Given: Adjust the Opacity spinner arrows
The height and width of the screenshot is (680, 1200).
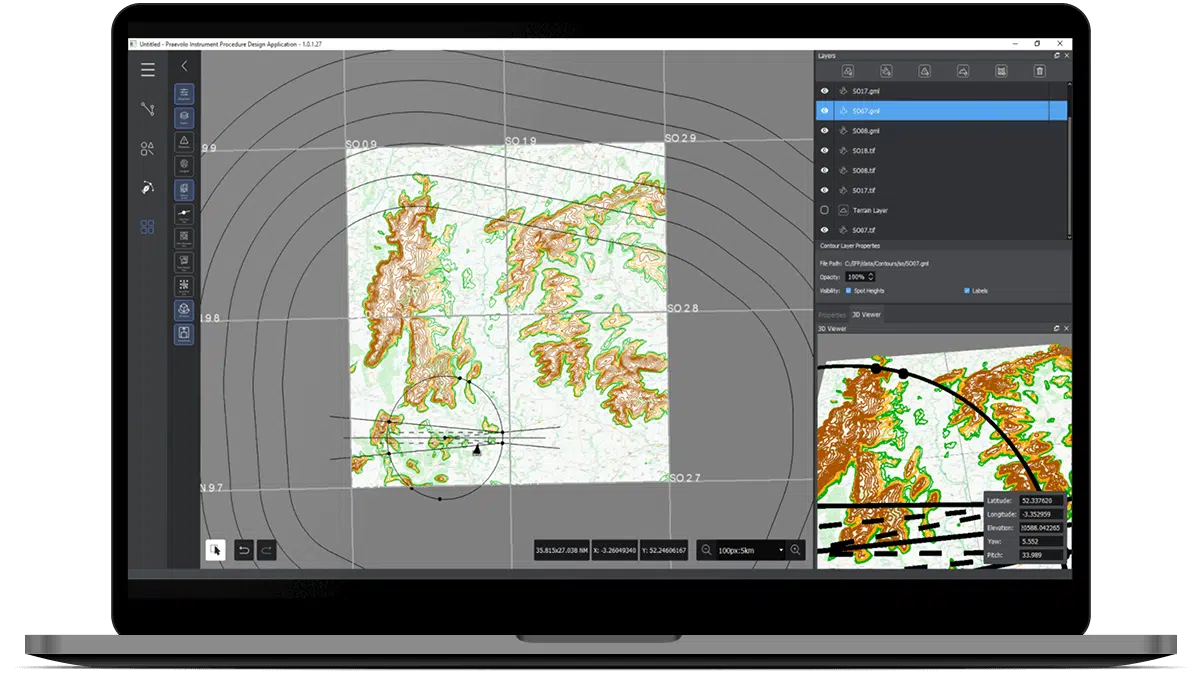Looking at the screenshot, I should (871, 276).
